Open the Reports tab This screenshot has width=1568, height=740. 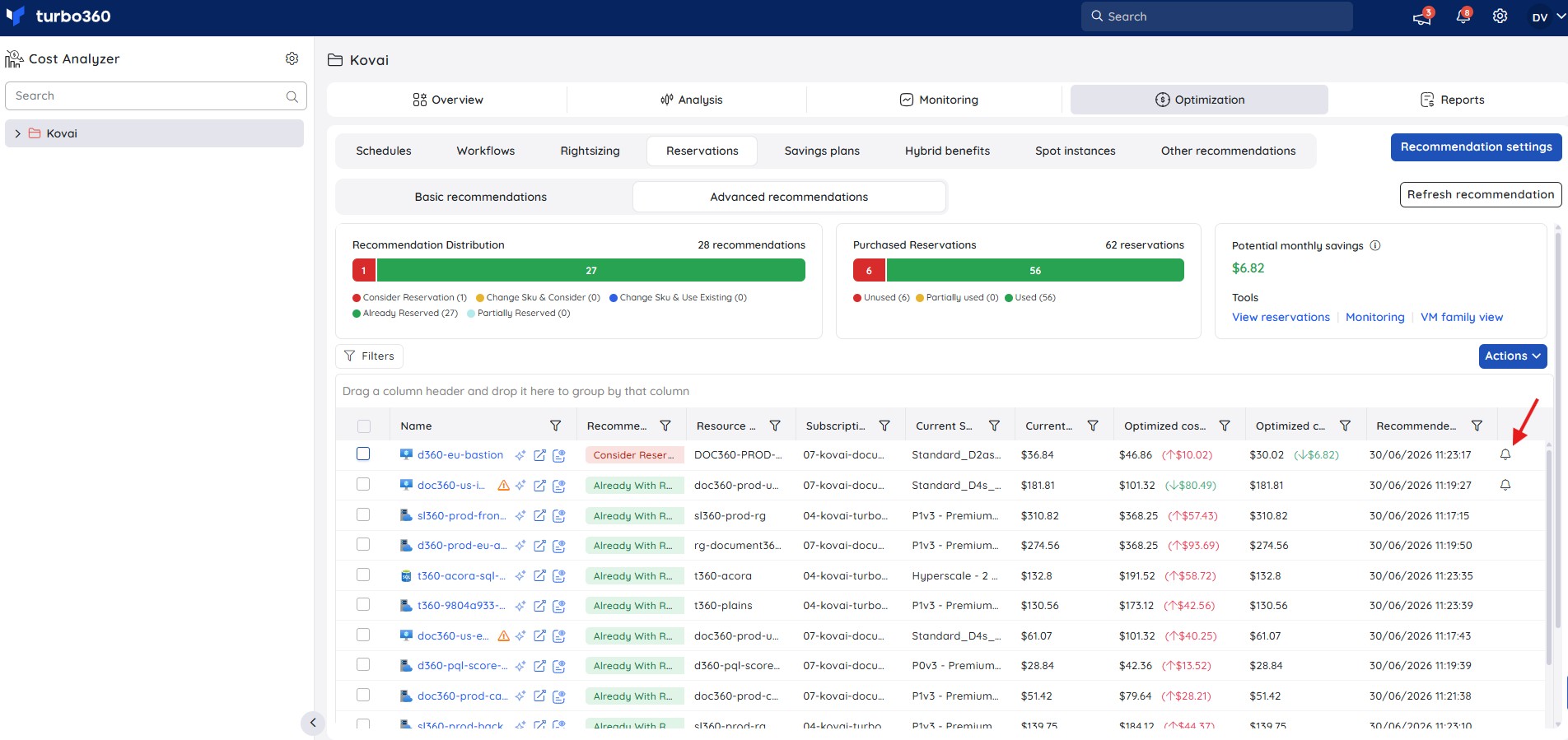[1452, 100]
